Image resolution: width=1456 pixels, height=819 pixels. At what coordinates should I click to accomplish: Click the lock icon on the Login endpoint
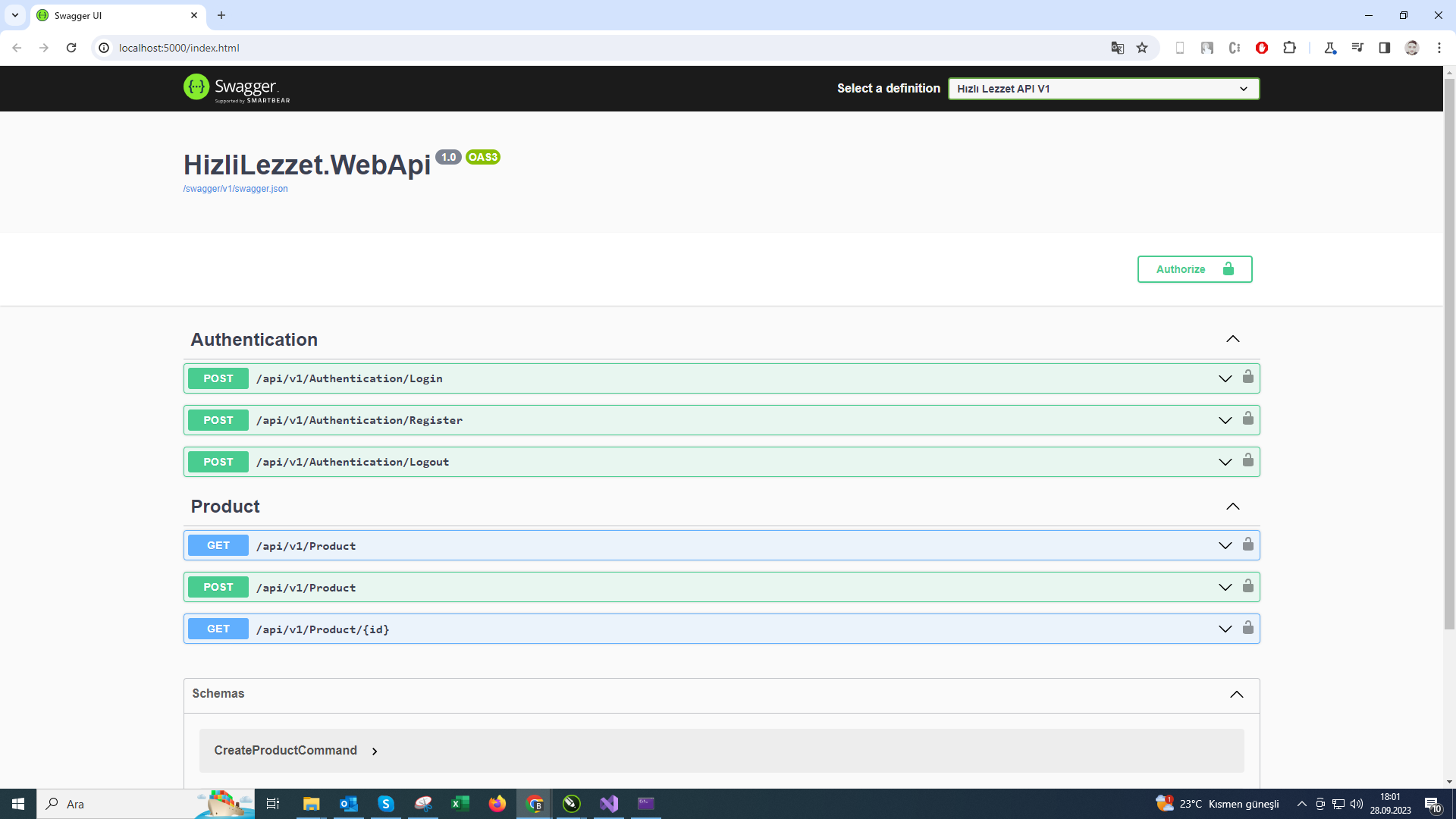point(1247,377)
